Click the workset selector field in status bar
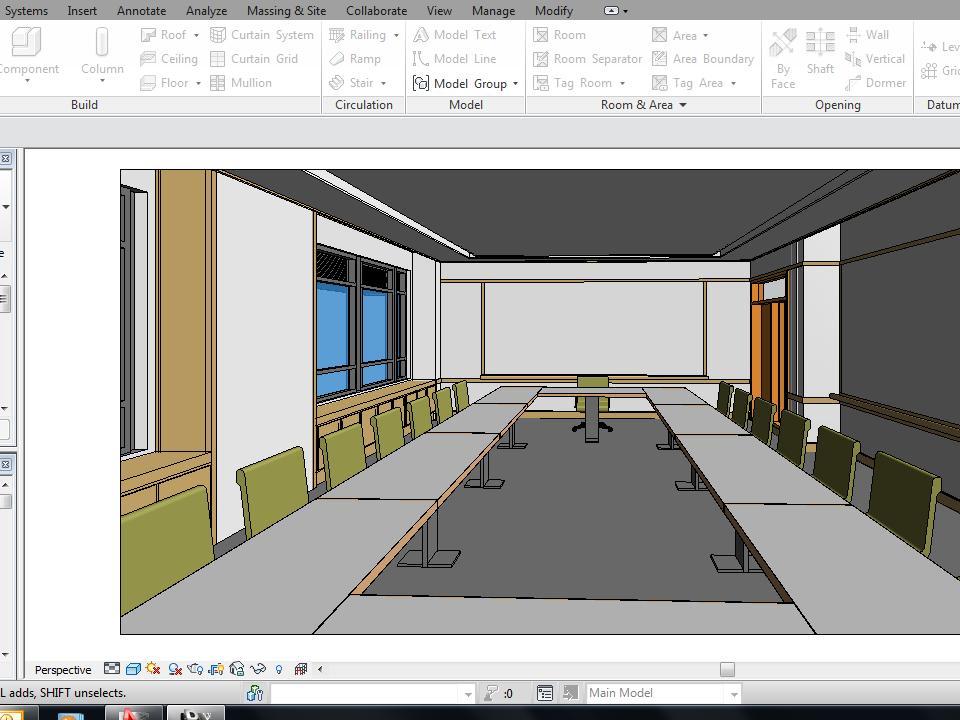 point(371,693)
